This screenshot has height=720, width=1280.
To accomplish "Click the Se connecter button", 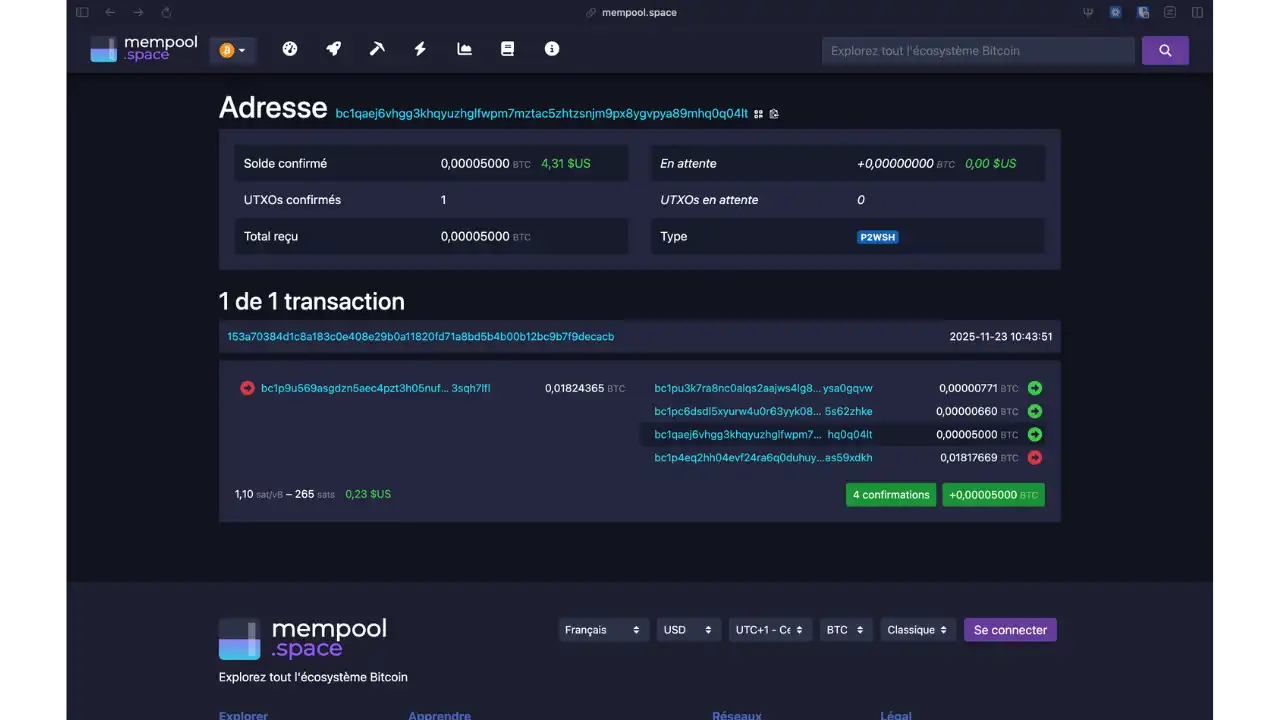I will 1010,629.
